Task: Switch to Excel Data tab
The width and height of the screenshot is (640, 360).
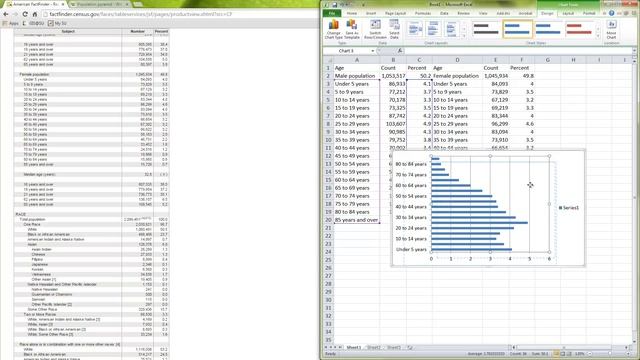Action: (x=444, y=13)
